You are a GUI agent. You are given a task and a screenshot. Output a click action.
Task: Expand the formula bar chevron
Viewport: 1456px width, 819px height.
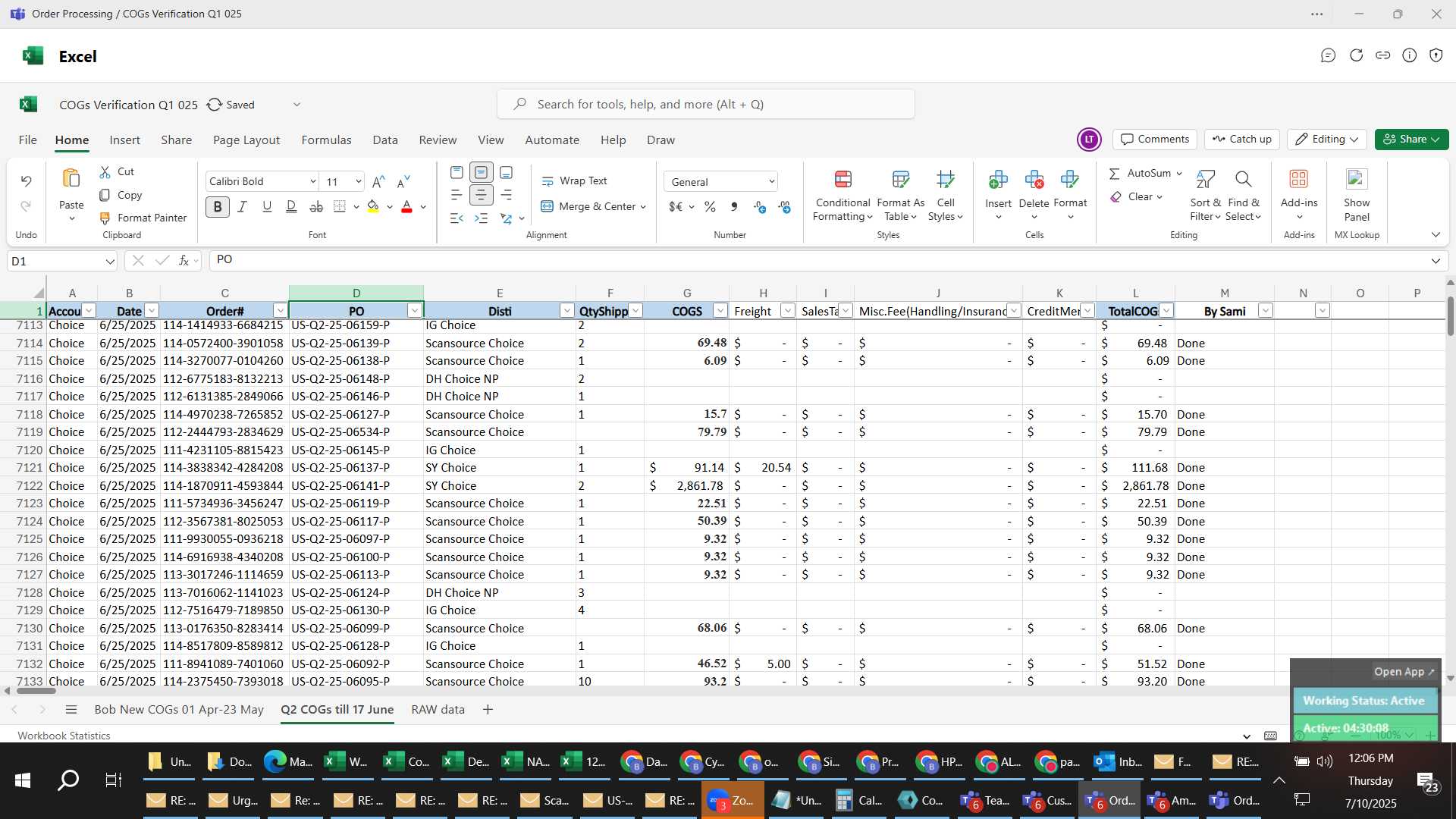[x=1436, y=262]
